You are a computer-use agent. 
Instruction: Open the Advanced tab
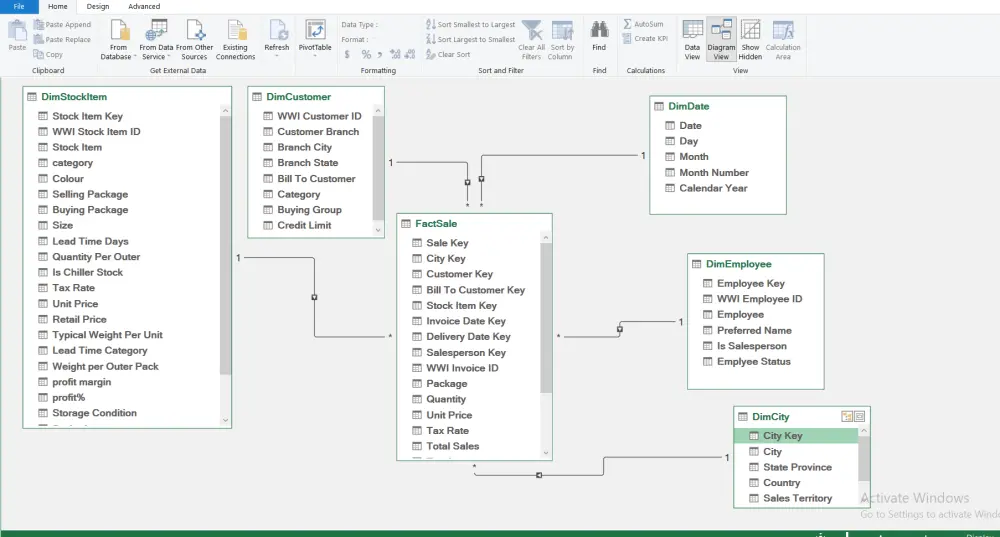click(x=144, y=6)
